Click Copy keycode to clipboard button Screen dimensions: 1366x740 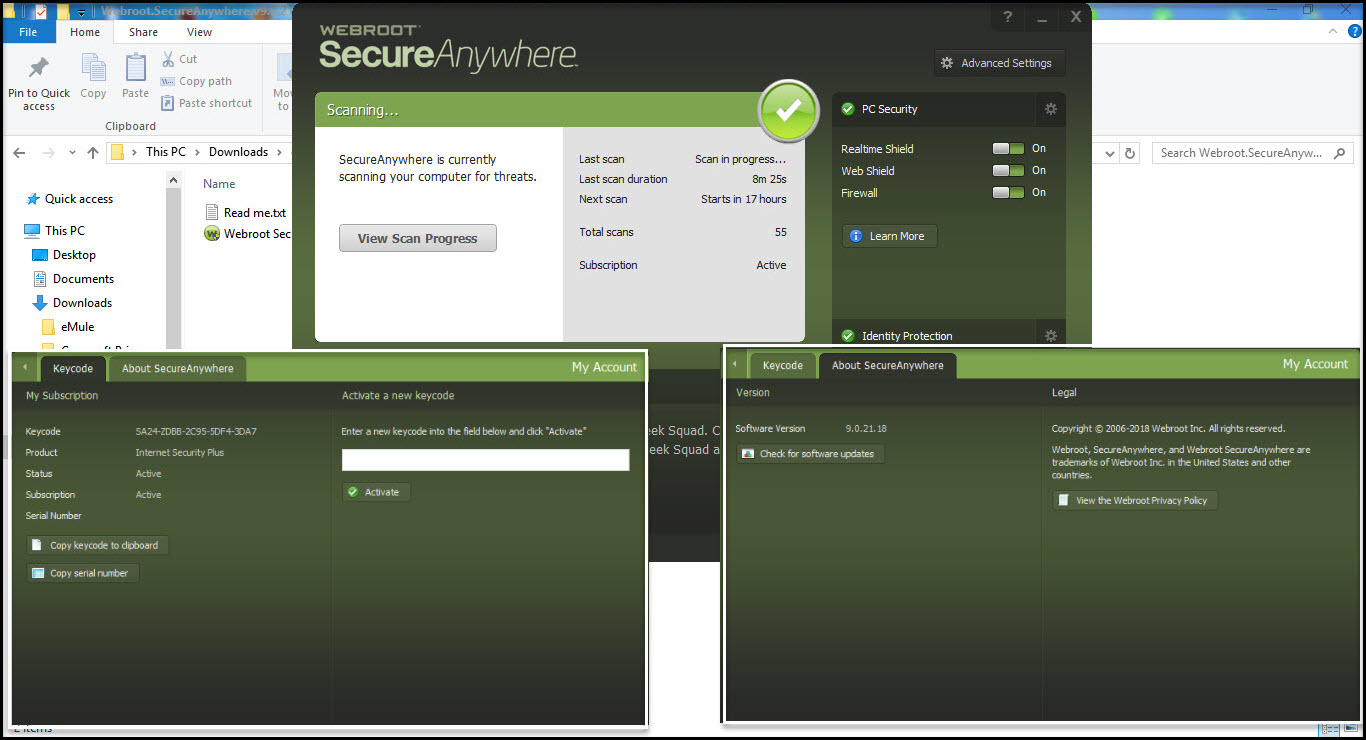(97, 545)
